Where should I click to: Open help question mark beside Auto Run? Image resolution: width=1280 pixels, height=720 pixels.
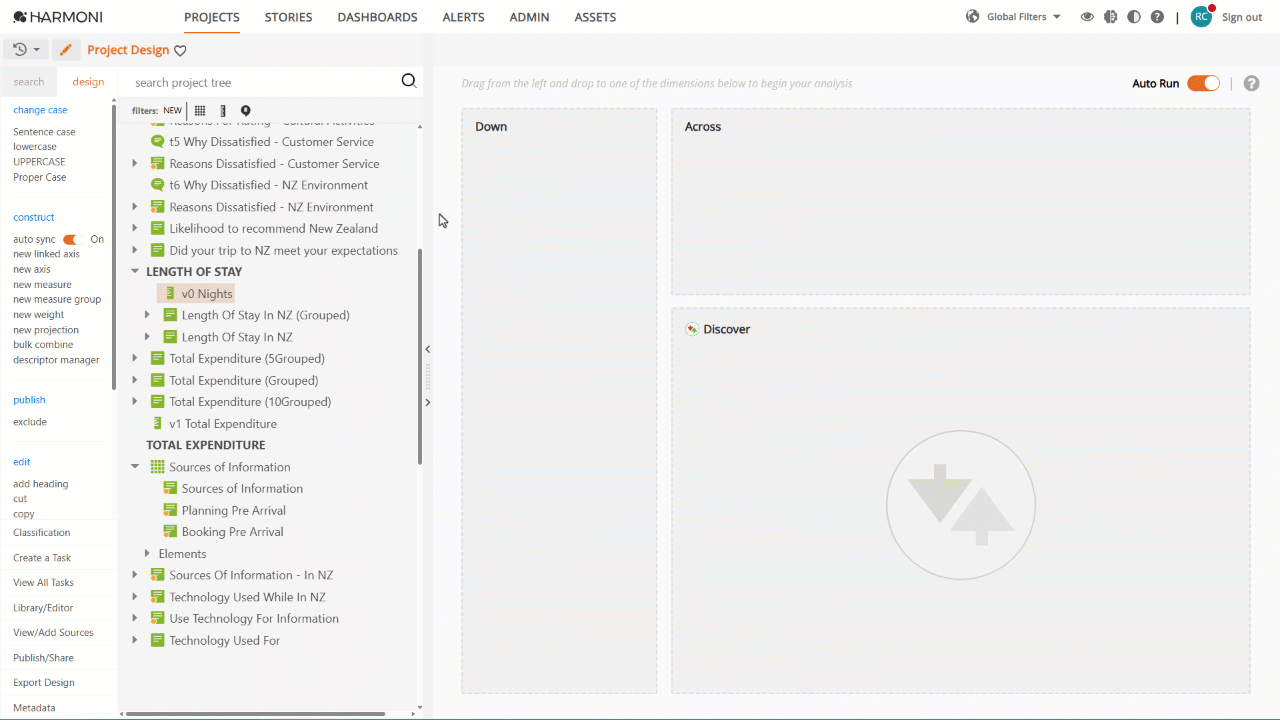point(1251,84)
